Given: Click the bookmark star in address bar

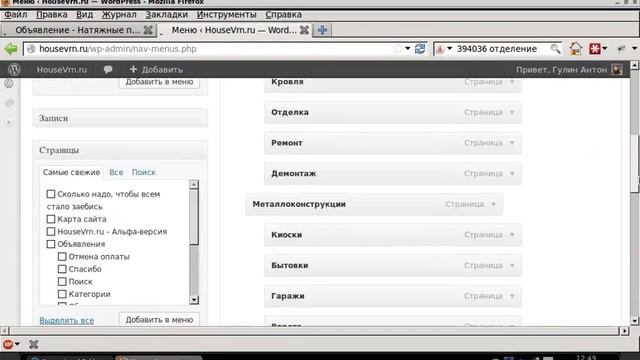Looking at the screenshot, I should point(398,49).
